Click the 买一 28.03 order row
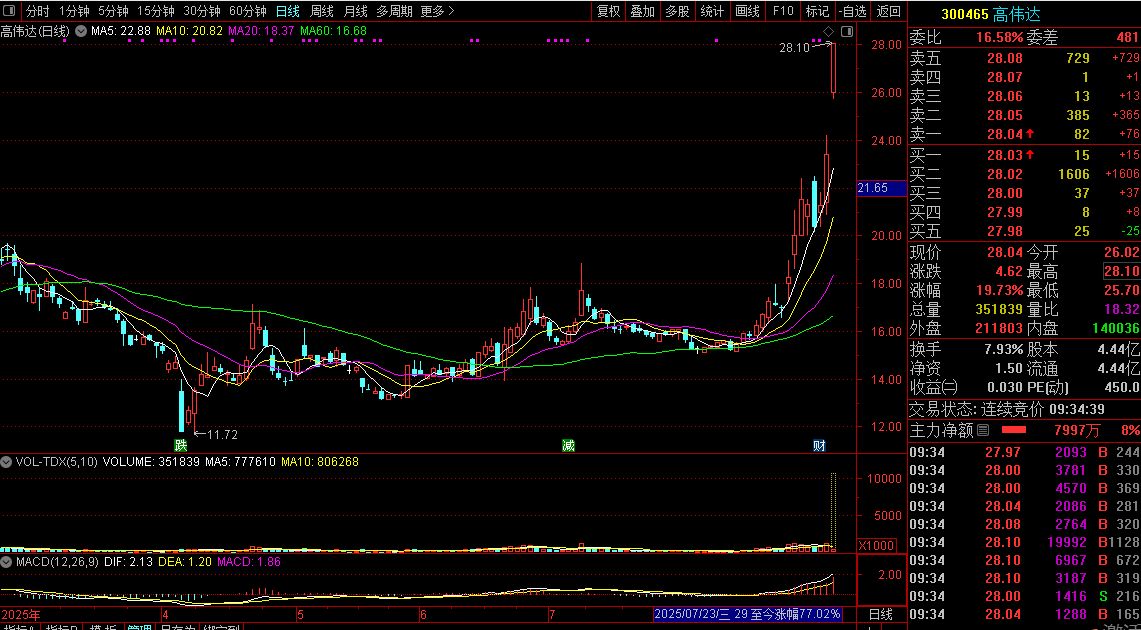 tap(1025, 155)
